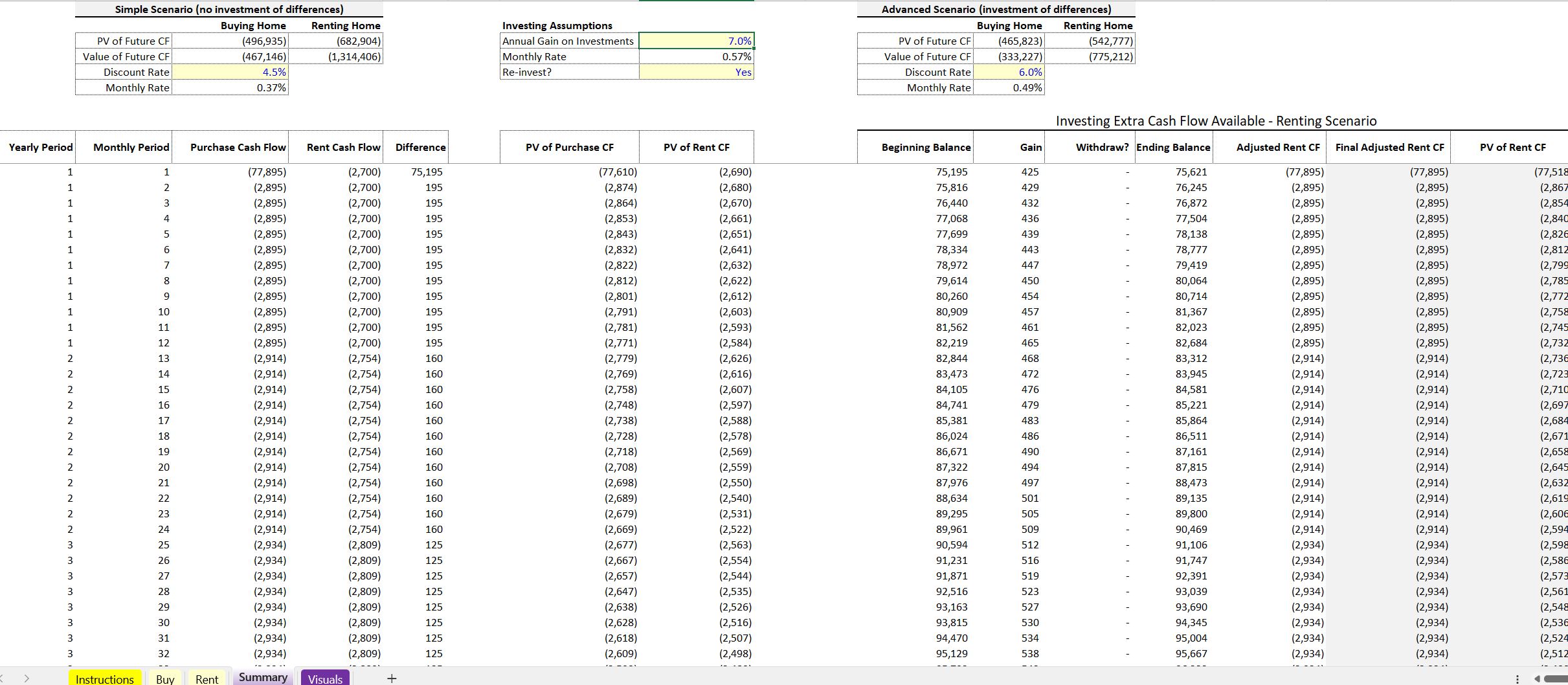
Task: Select the Advanced Scenario Discount Rate 6.0% cell
Action: pos(1008,72)
